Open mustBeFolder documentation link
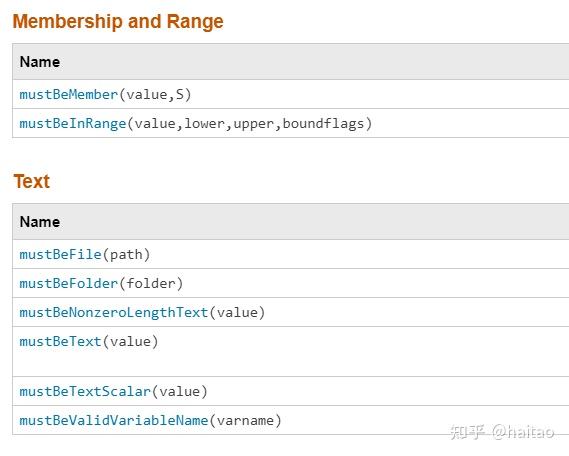Viewport: 569px width, 456px height. [x=69, y=284]
